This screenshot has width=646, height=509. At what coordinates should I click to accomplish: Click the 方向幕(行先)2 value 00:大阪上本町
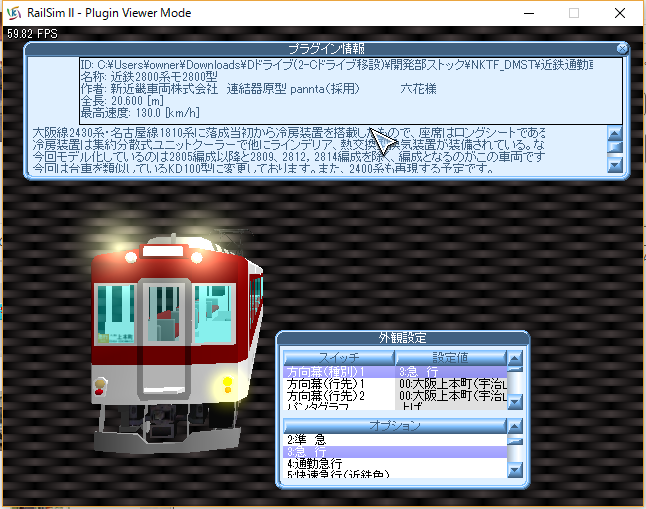tap(451, 396)
